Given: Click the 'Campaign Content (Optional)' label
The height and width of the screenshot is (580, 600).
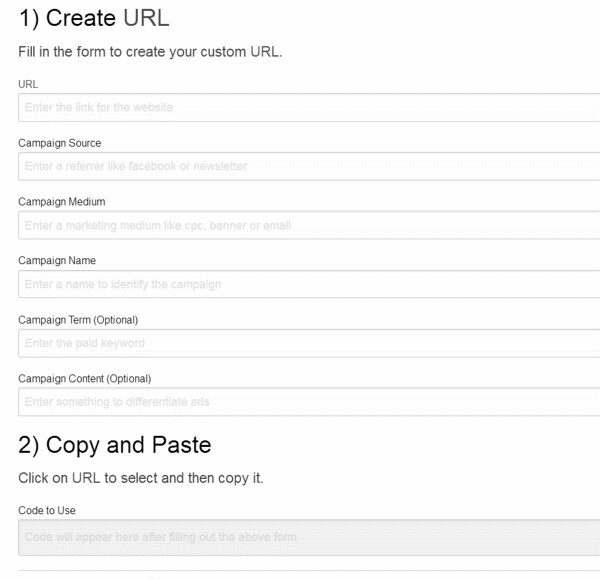Looking at the screenshot, I should (85, 379).
